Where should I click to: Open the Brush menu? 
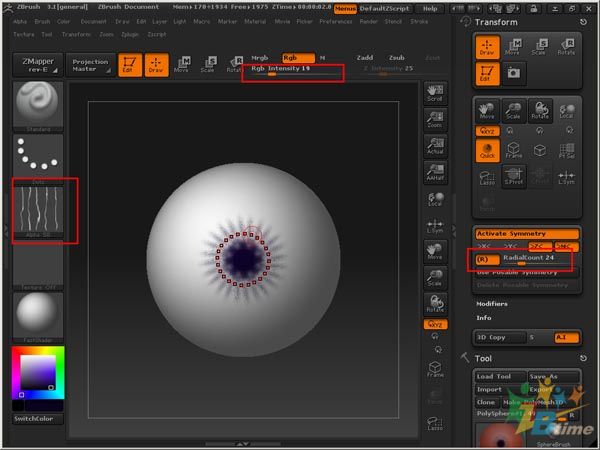(x=42, y=22)
